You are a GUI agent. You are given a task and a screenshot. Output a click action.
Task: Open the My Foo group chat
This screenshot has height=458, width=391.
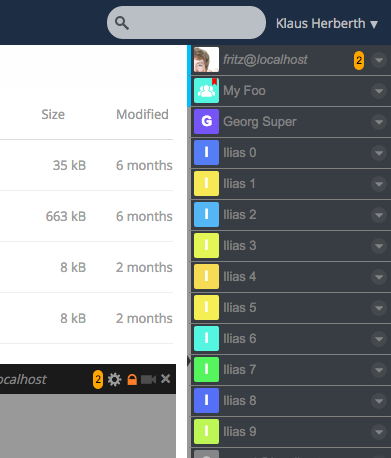(x=291, y=91)
